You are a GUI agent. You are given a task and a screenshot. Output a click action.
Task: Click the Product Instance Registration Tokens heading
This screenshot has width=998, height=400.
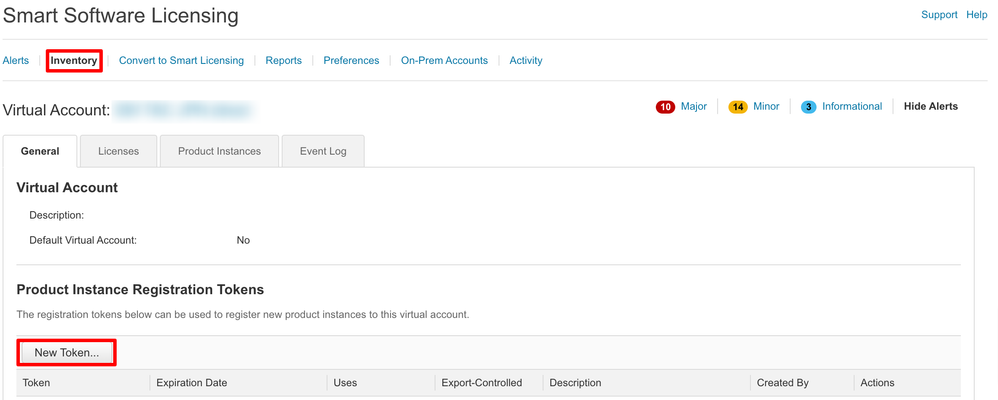[x=140, y=290]
